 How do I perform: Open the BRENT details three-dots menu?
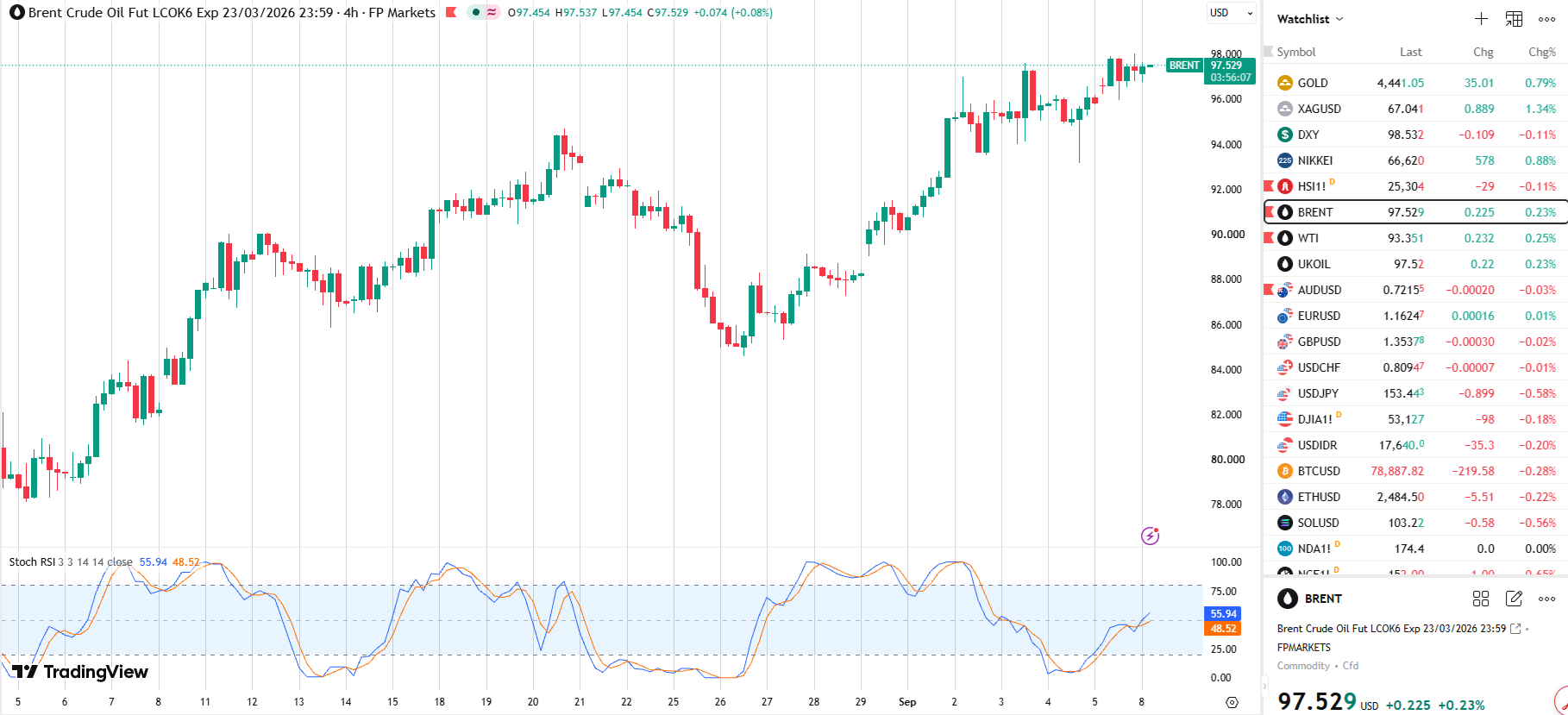pos(1546,599)
